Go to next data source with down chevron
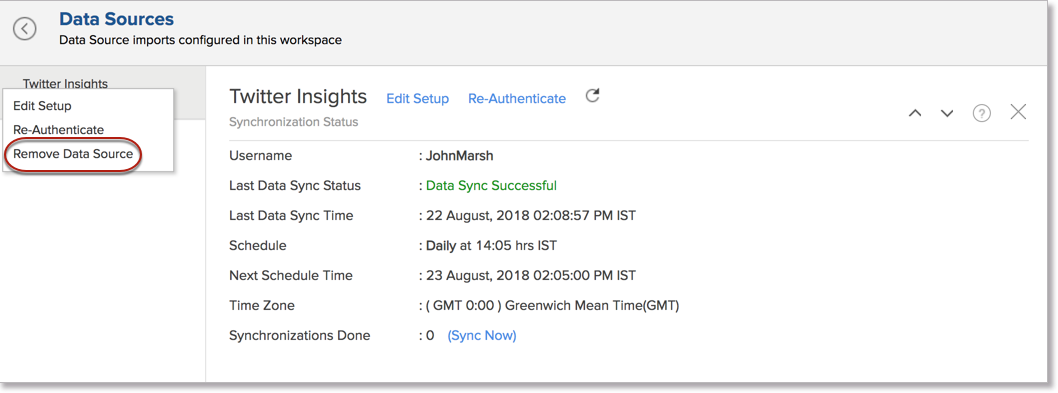The height and width of the screenshot is (393, 1058). tap(947, 113)
